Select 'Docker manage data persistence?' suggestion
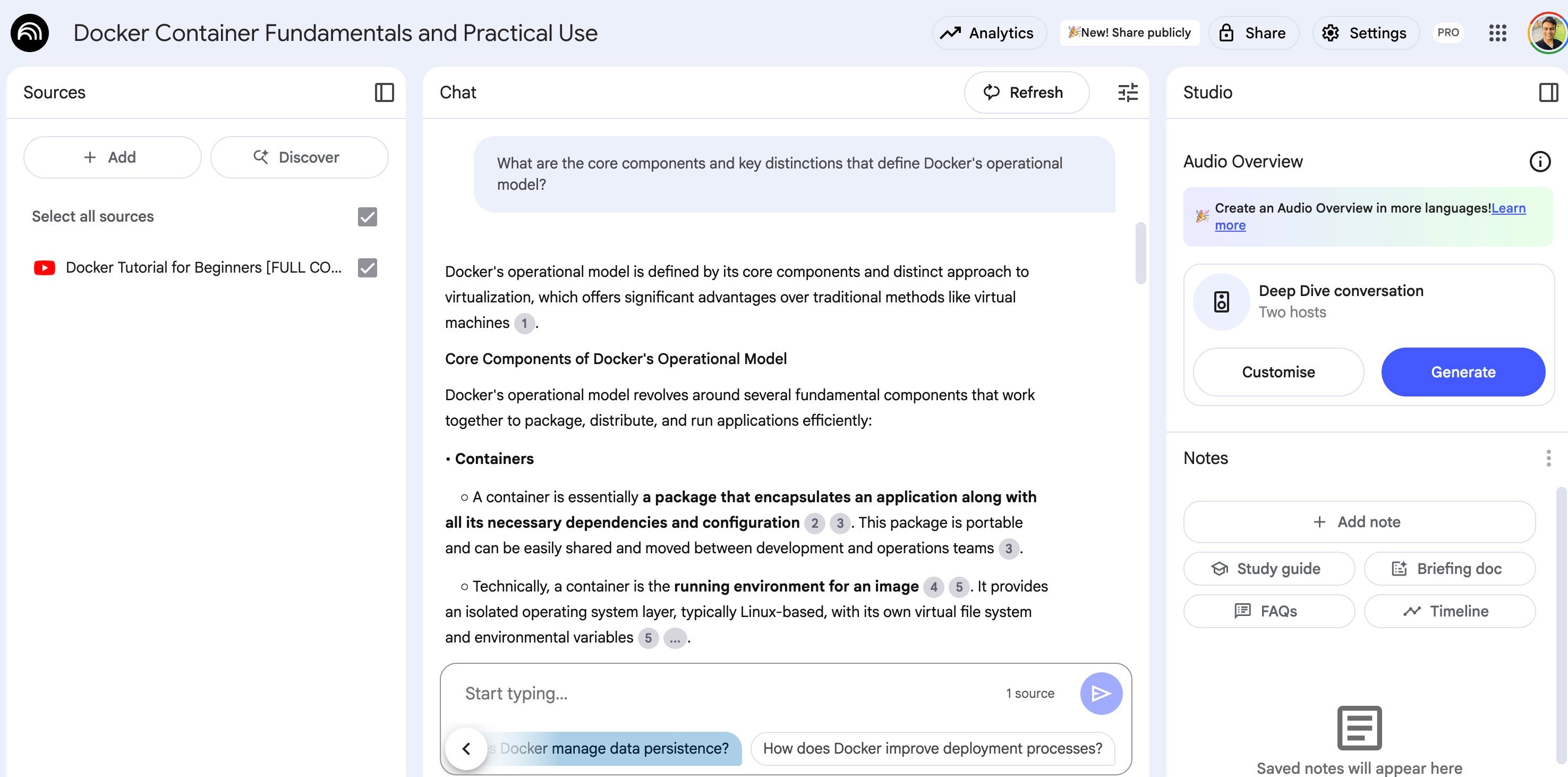 tap(613, 748)
